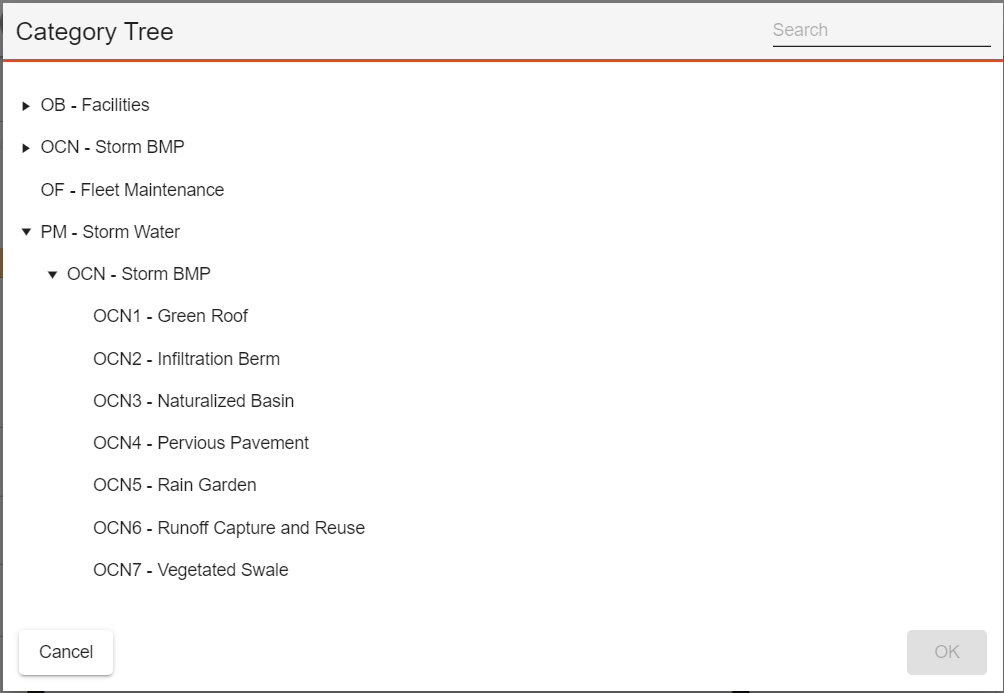Collapse the PM - Storm Water node arrow
This screenshot has width=1004, height=693.
[x=26, y=232]
